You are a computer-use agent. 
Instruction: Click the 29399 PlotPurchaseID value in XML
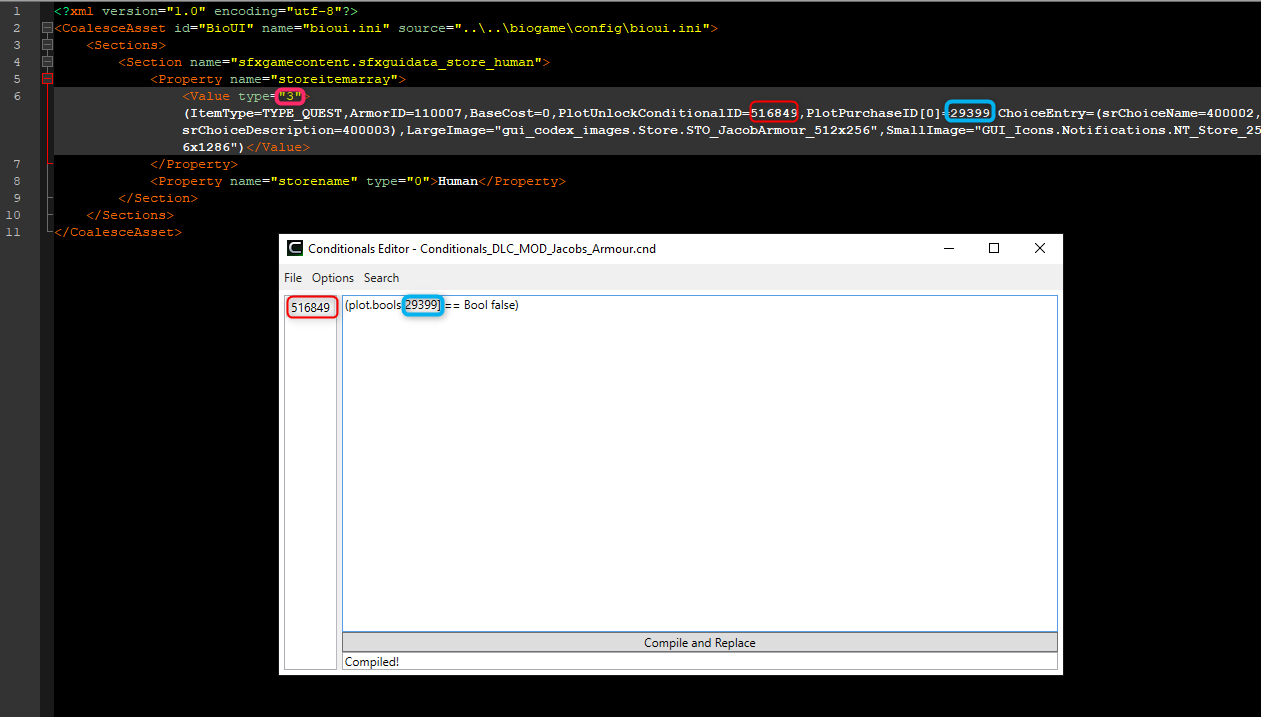coord(970,113)
